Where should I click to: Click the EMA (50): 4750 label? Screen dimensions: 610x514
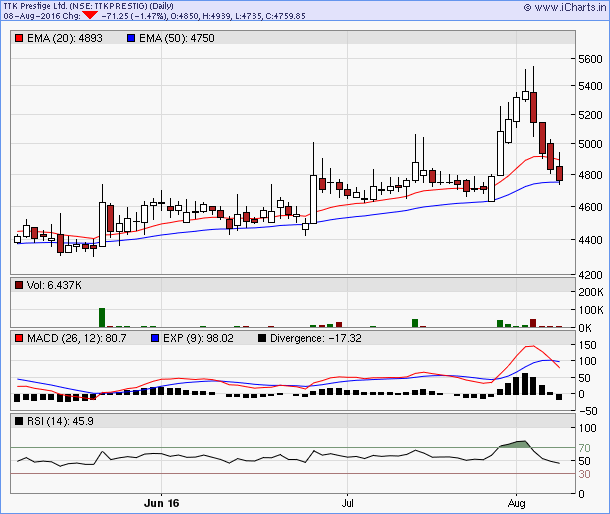tap(177, 38)
